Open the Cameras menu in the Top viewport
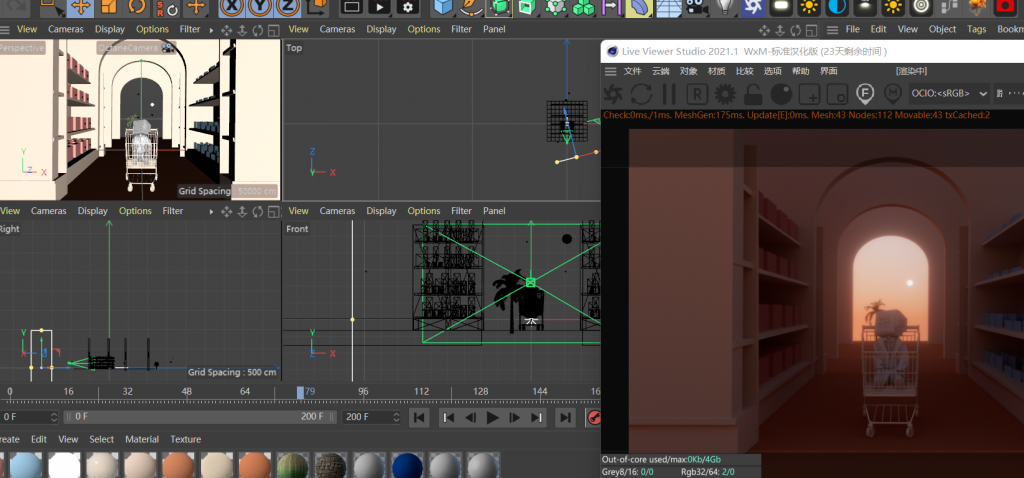Viewport: 1024px width, 478px height. coord(337,29)
